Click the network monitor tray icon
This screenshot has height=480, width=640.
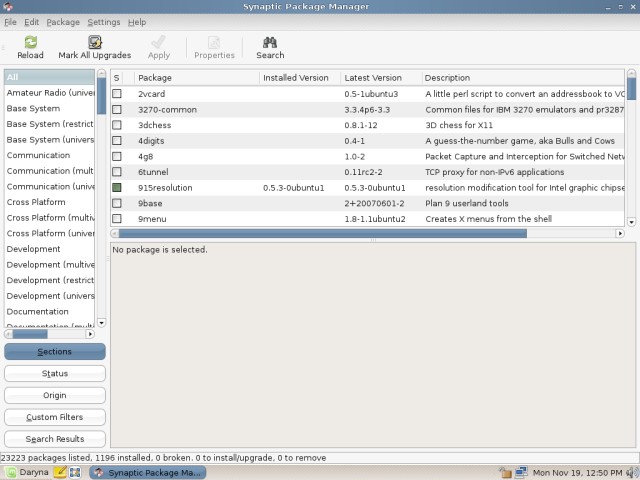[521, 472]
